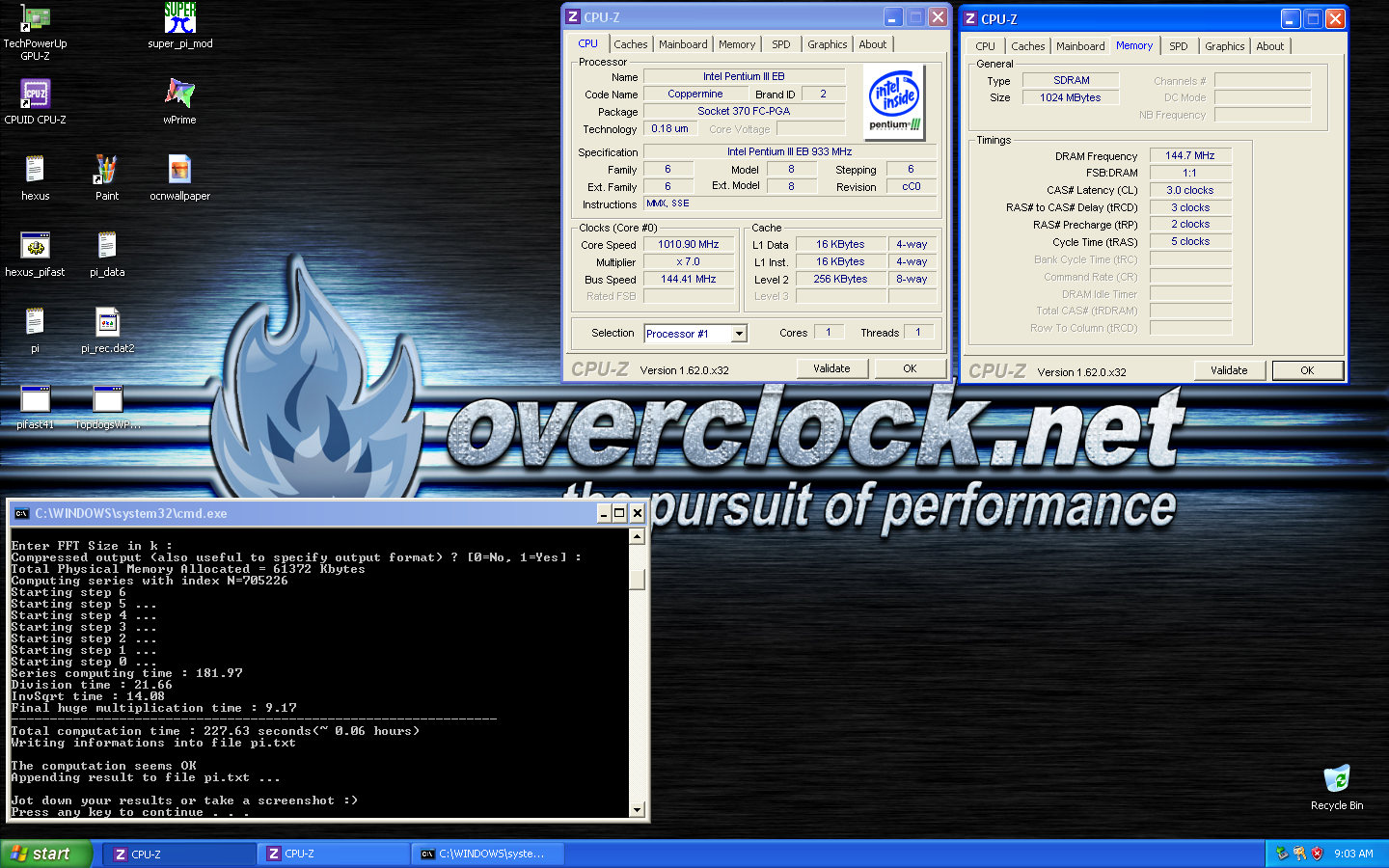This screenshot has width=1389, height=868.
Task: Click Validate in left CPU-Z window
Action: [831, 368]
